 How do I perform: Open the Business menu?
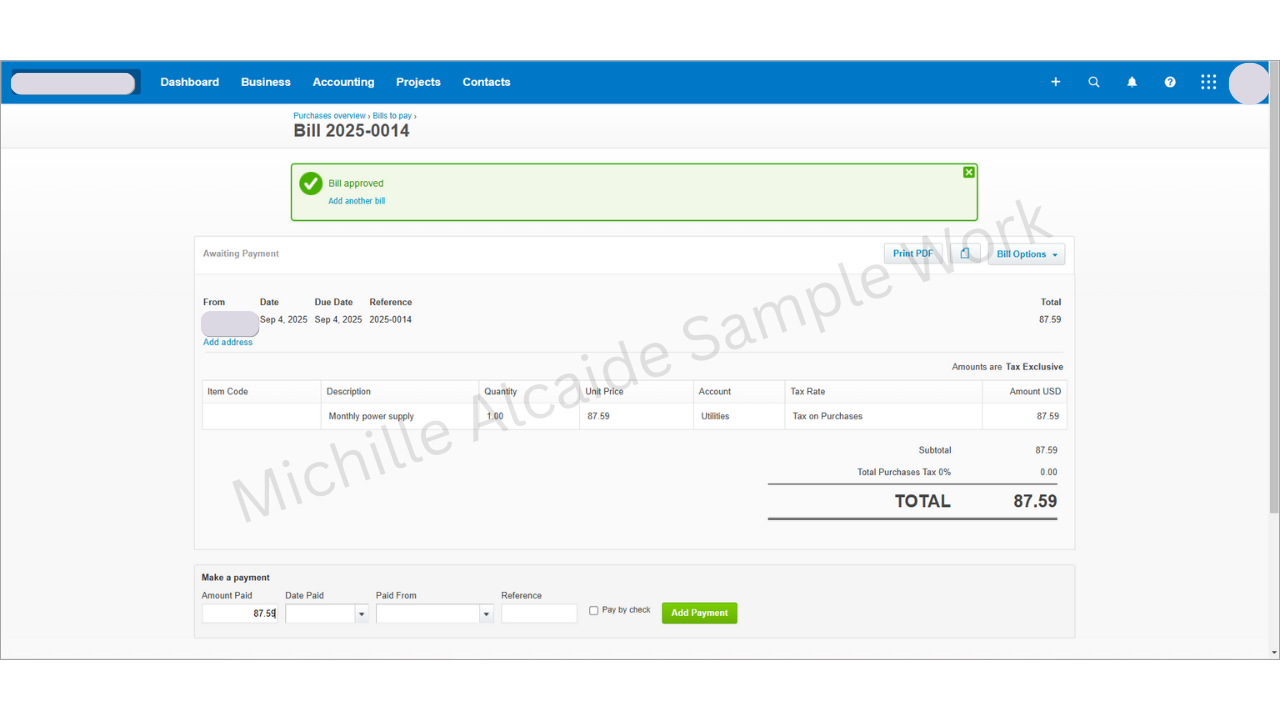pos(266,82)
